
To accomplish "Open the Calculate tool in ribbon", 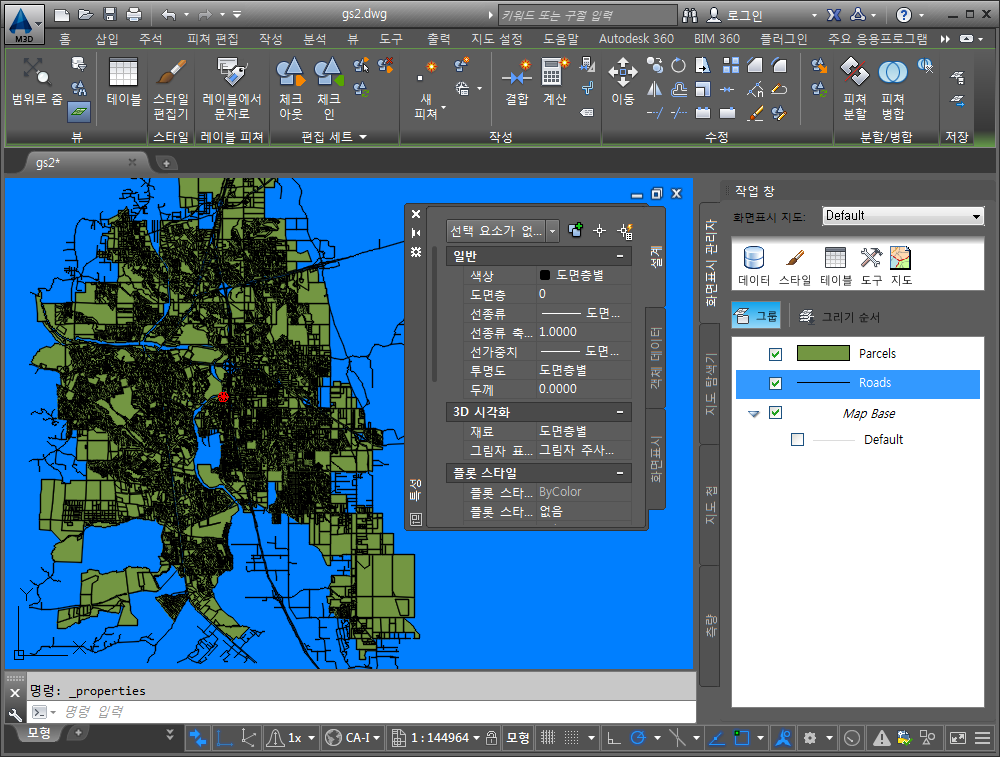I will point(554,80).
